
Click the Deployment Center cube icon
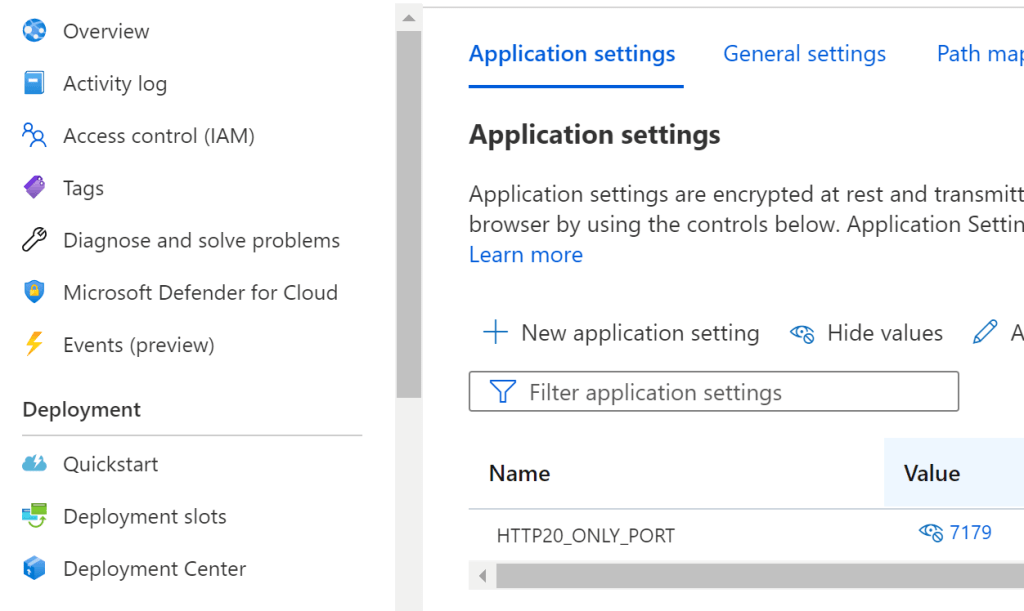click(x=34, y=568)
